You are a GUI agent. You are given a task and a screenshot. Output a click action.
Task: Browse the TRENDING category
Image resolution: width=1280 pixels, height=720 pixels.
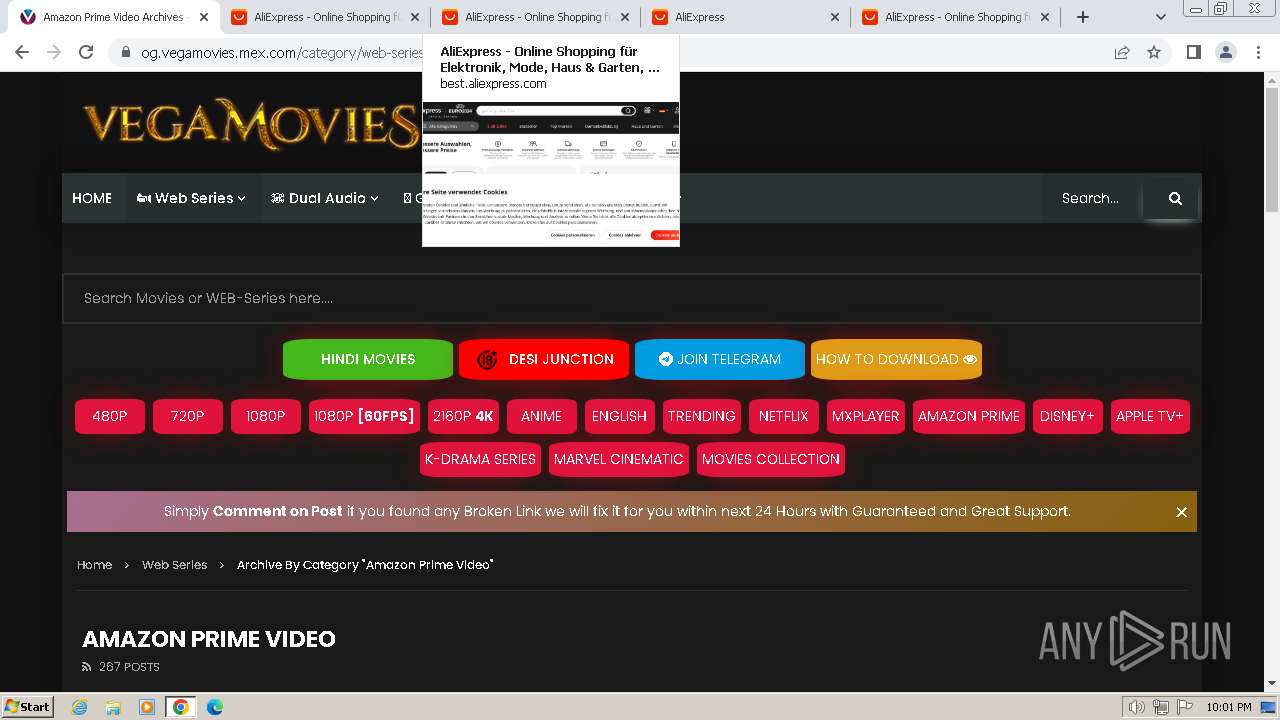(702, 416)
